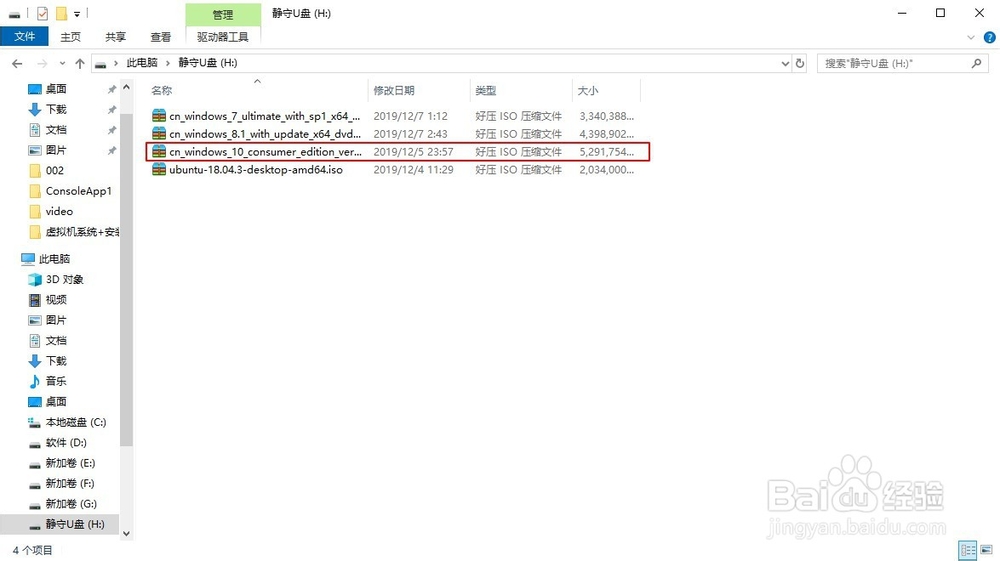Screen dimensions: 1000x561
Task: Switch to large icons view
Action: click(x=987, y=550)
